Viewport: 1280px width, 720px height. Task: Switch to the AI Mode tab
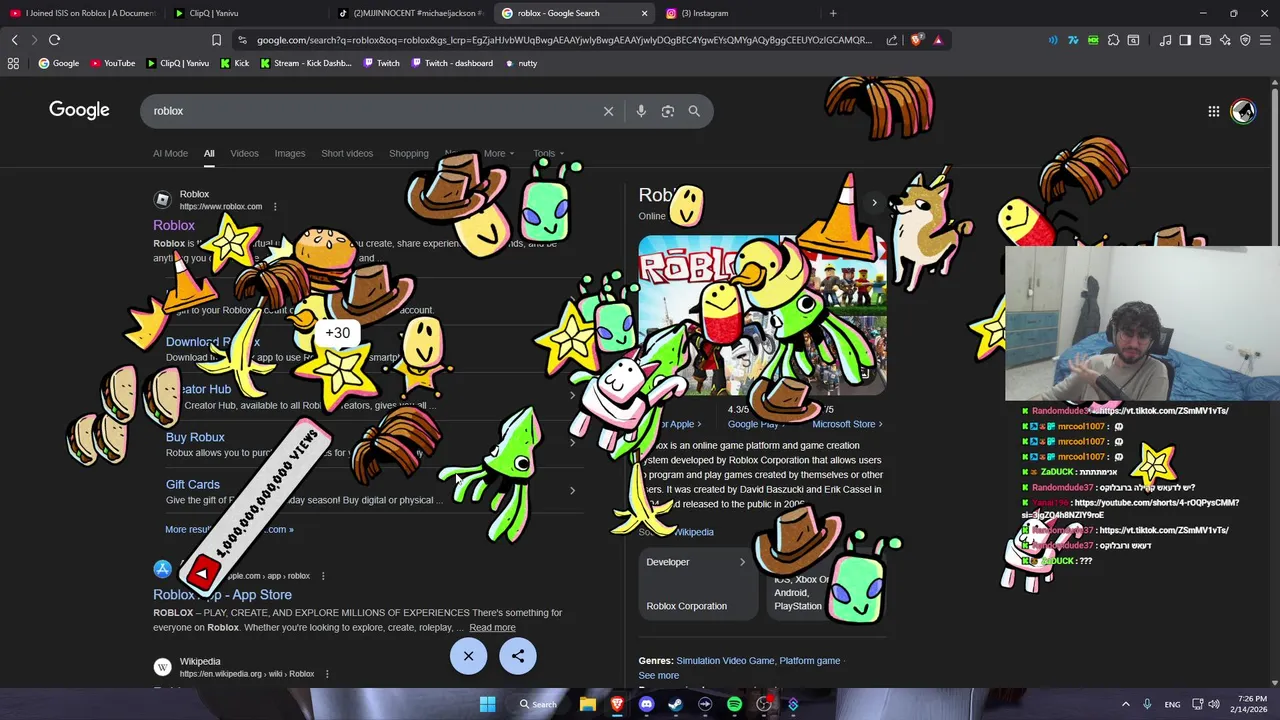point(170,154)
